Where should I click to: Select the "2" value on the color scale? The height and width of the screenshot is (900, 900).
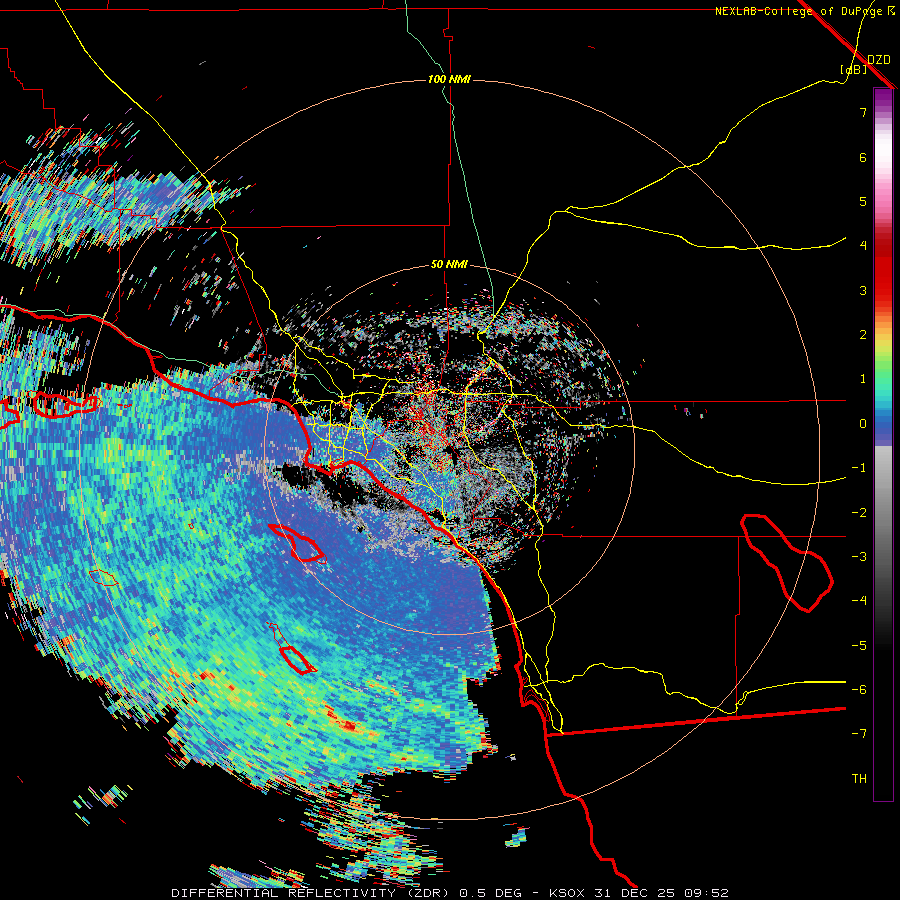click(863, 335)
